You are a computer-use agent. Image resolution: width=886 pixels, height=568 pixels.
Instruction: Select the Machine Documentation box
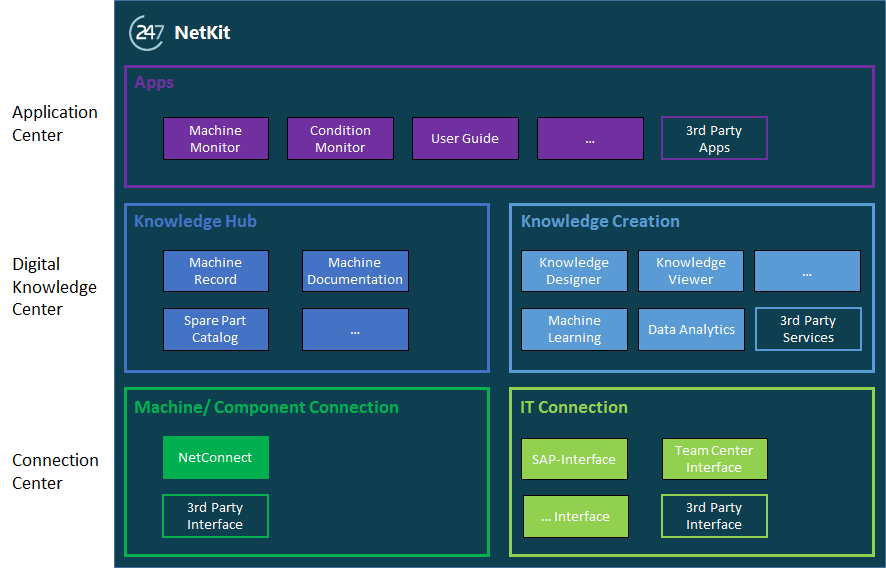click(x=355, y=271)
